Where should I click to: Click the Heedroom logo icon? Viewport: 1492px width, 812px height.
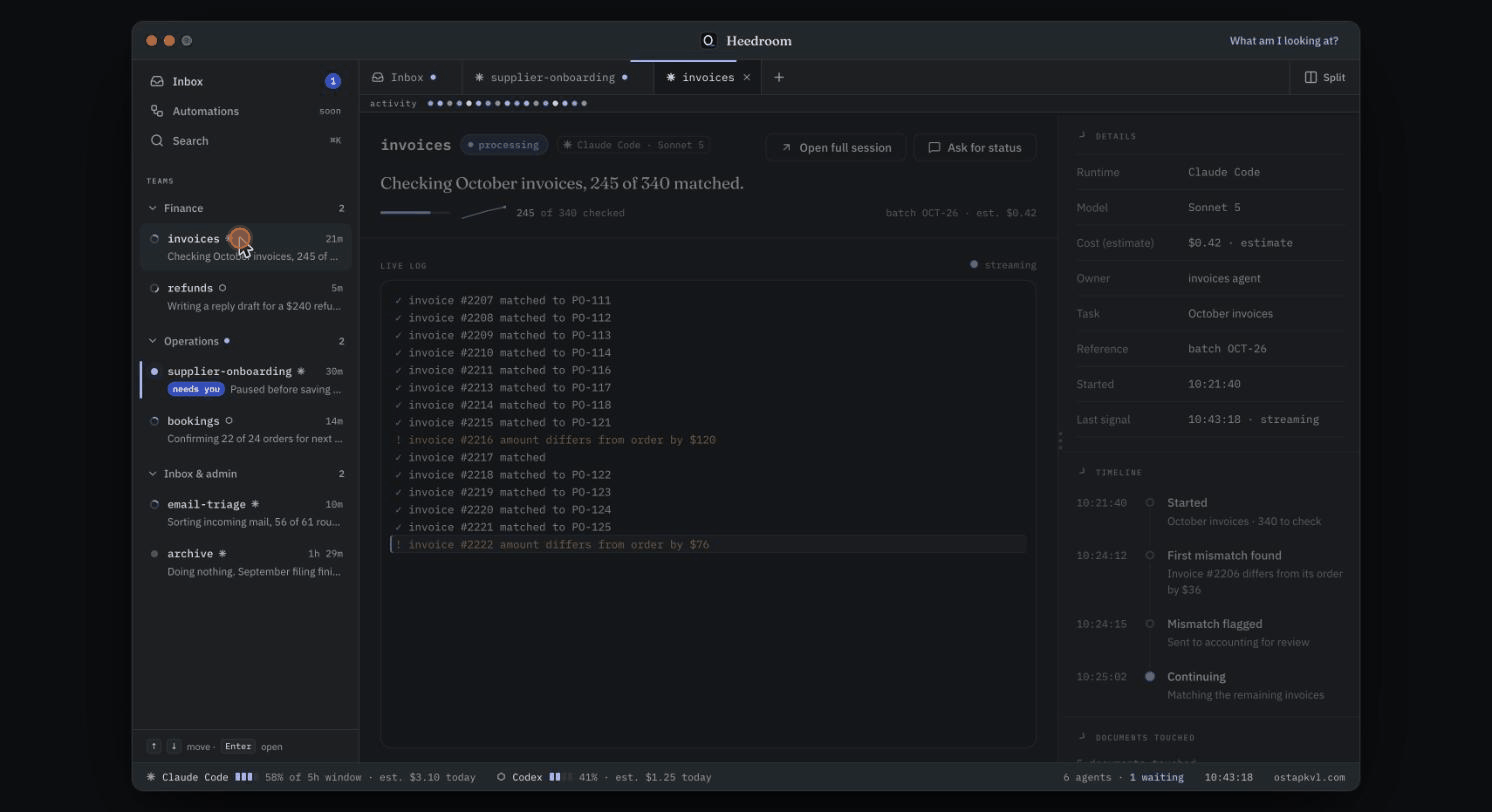[x=708, y=41]
